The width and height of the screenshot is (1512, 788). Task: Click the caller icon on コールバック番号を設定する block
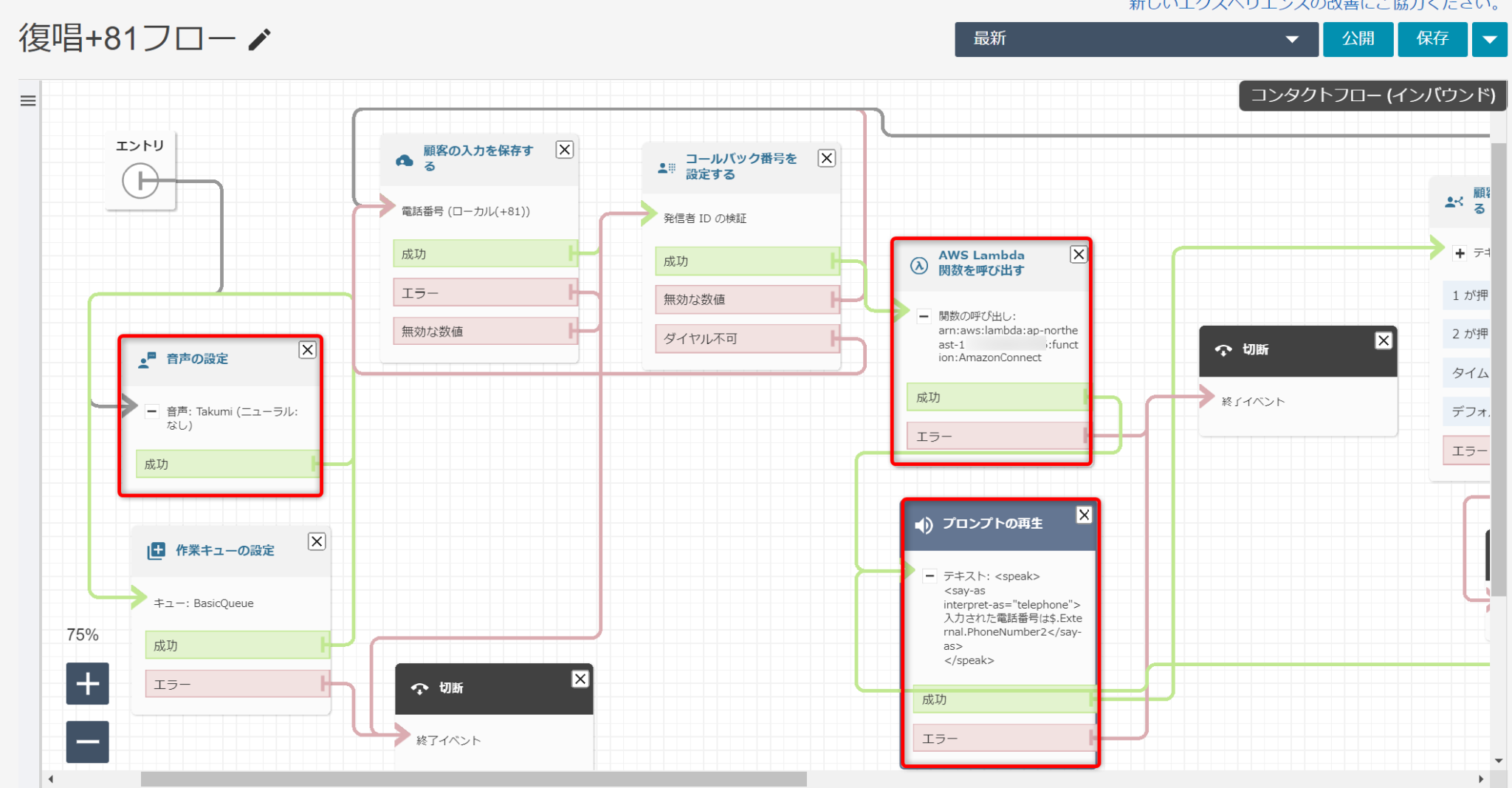point(665,165)
